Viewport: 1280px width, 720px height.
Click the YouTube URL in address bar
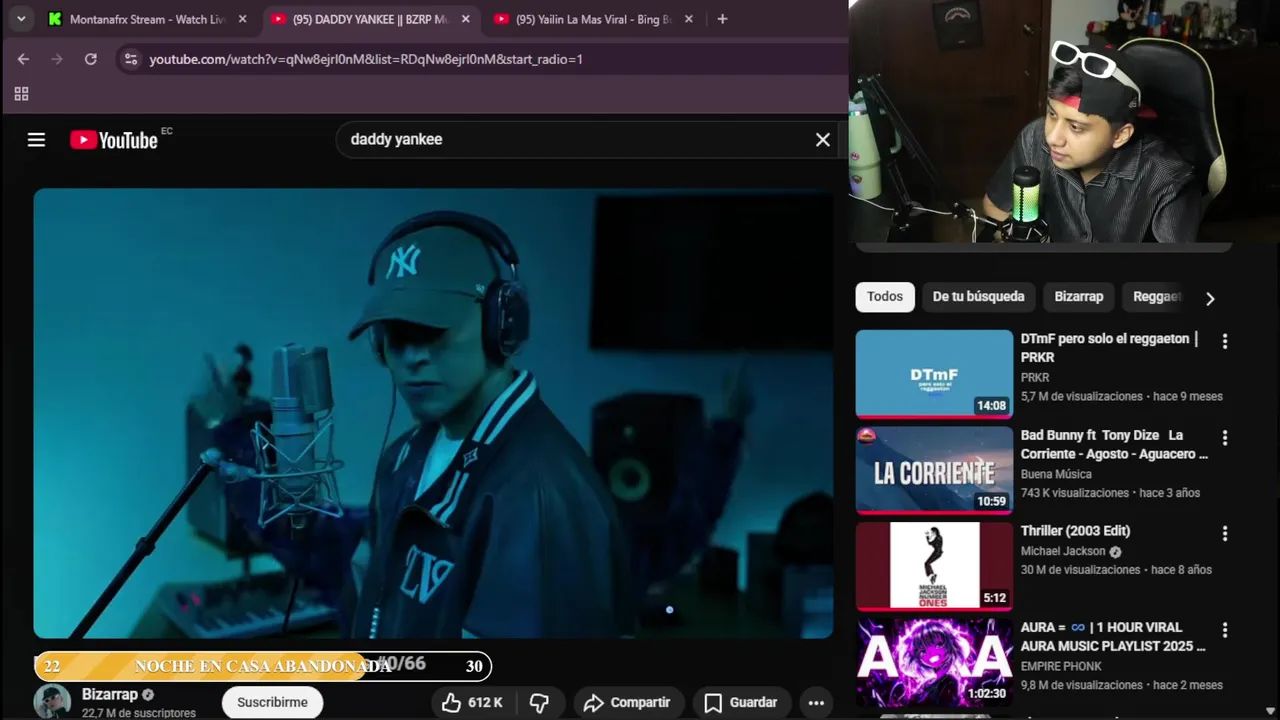366,59
